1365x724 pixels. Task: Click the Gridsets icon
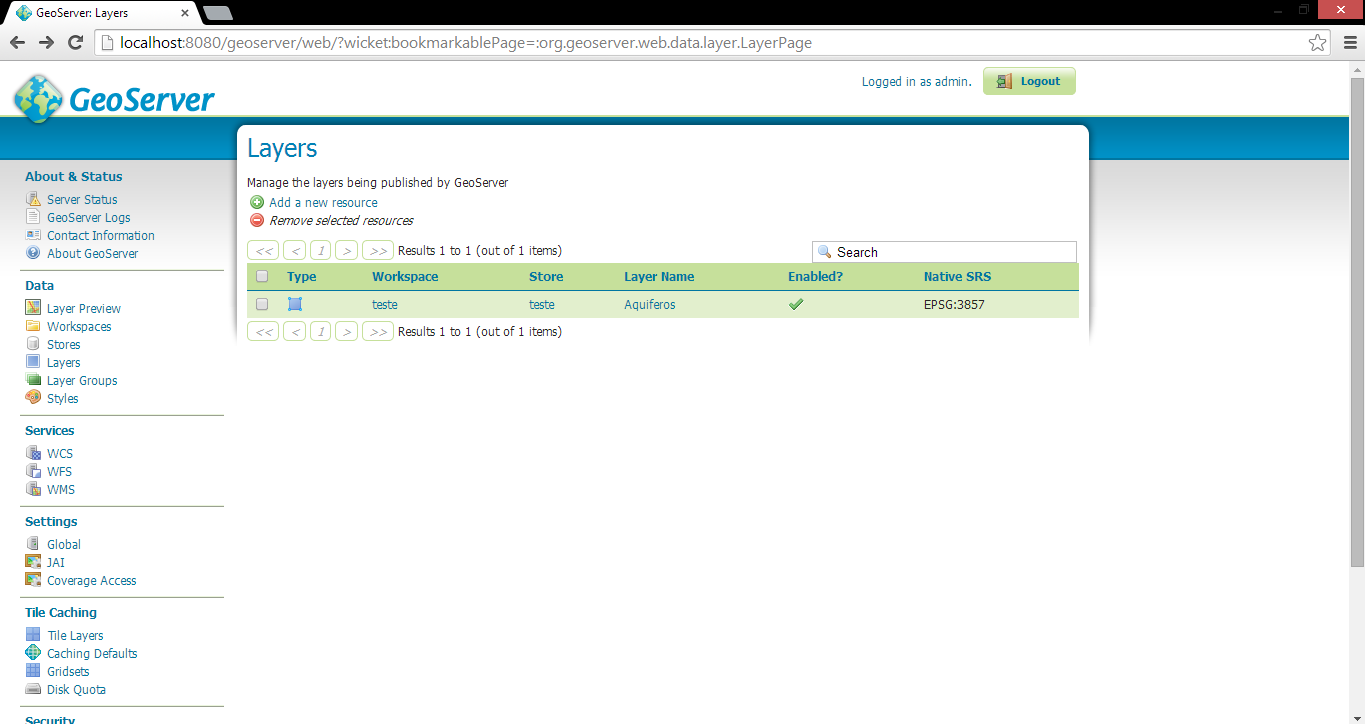(x=33, y=671)
